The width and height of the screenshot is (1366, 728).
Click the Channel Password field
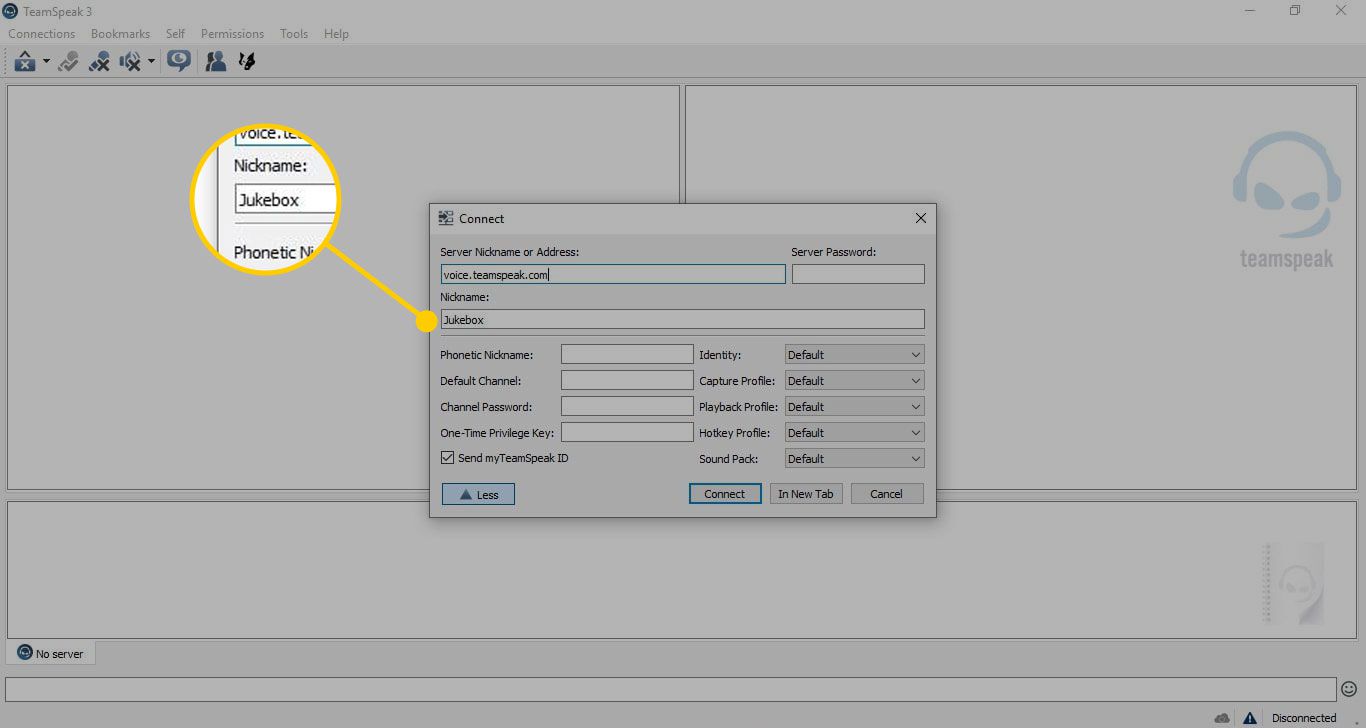(x=627, y=406)
